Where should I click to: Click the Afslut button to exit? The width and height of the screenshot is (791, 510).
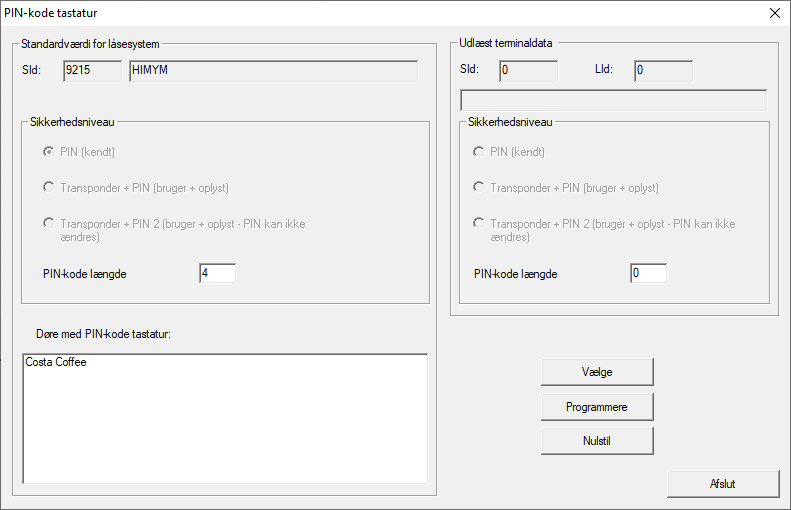[x=722, y=483]
